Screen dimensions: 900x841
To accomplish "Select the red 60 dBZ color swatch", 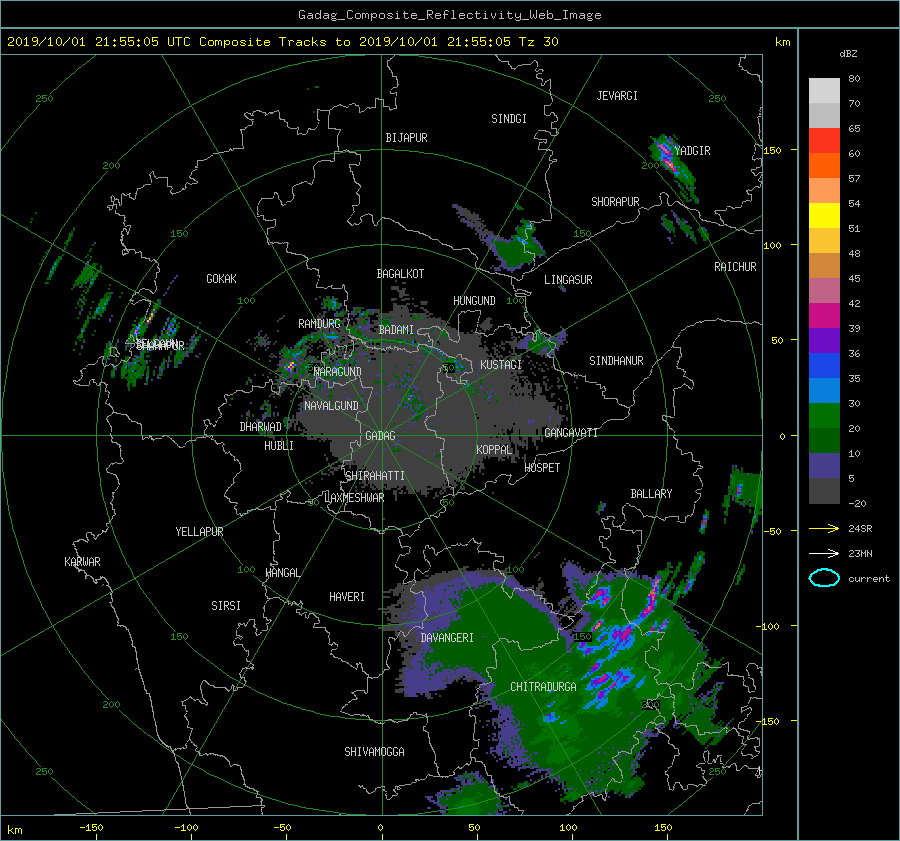I will 824,140.
